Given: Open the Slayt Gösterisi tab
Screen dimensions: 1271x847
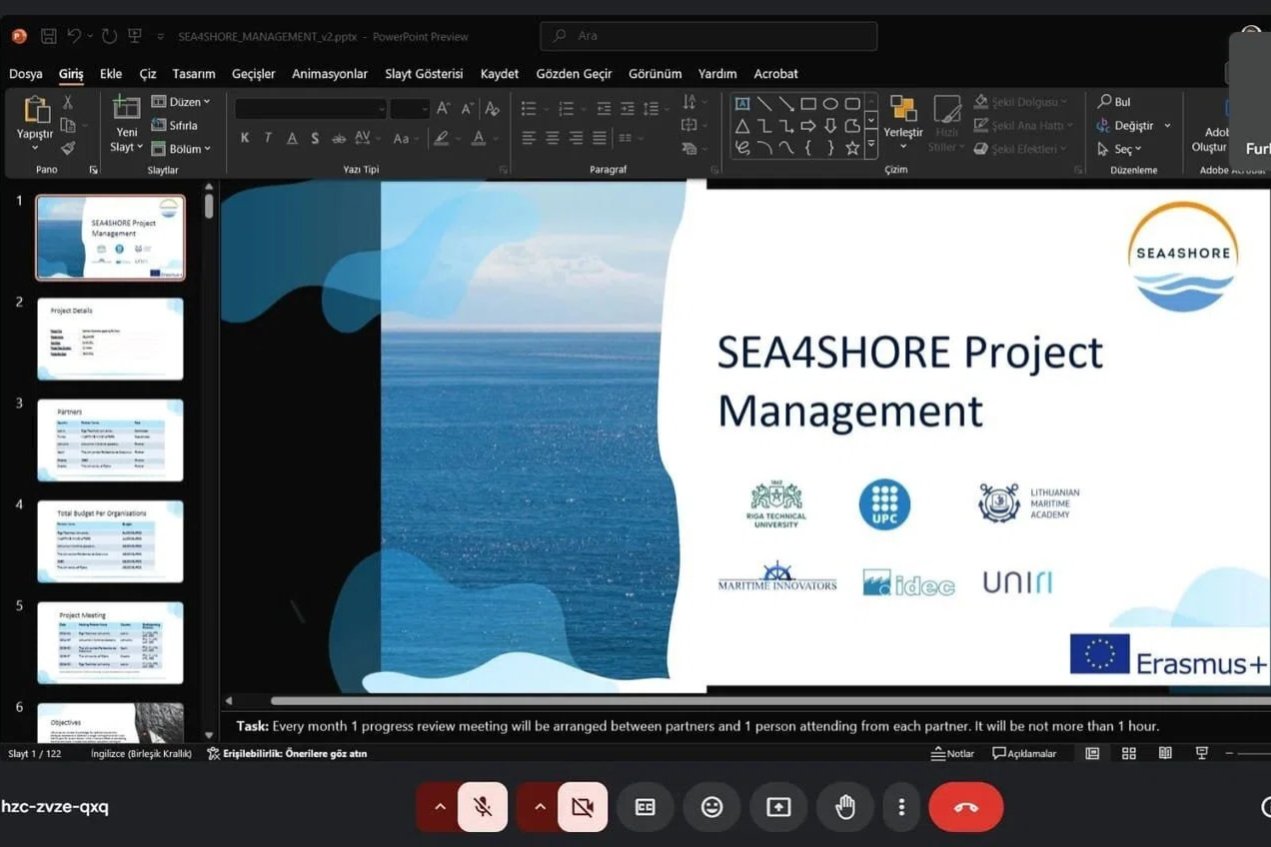Looking at the screenshot, I should point(424,74).
